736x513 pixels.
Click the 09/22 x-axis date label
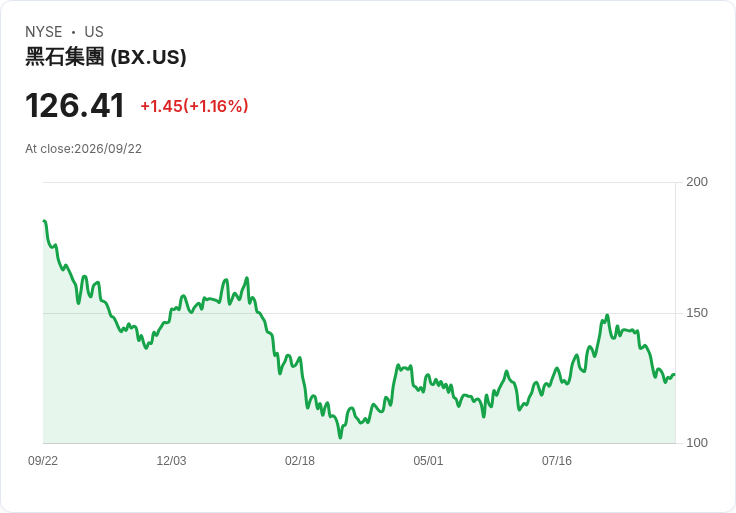click(x=43, y=460)
